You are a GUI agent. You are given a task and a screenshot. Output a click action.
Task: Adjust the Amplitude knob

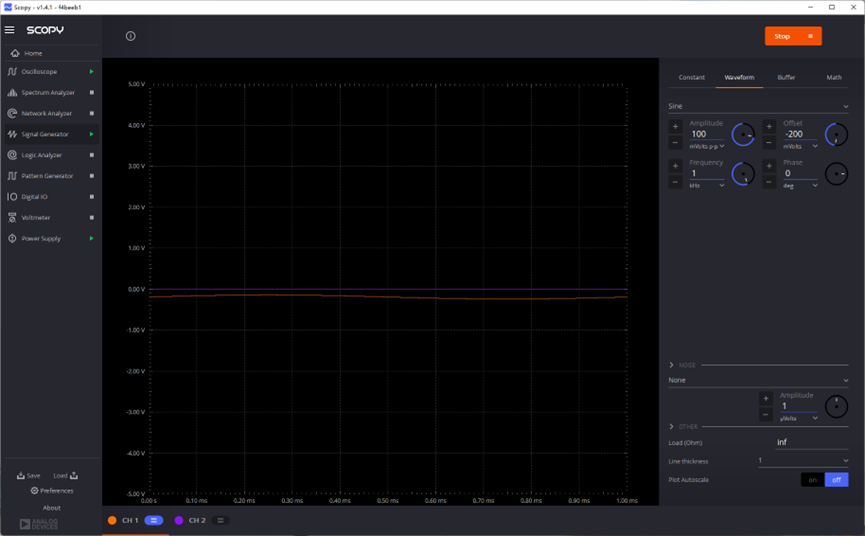click(x=743, y=135)
